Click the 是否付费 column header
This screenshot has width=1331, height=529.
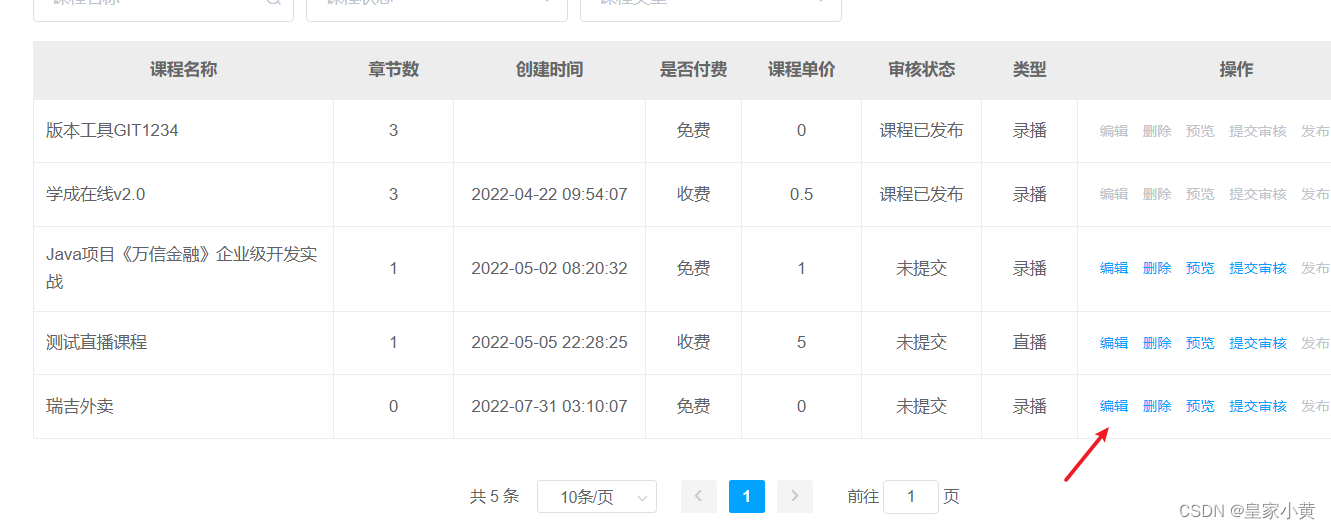[693, 69]
